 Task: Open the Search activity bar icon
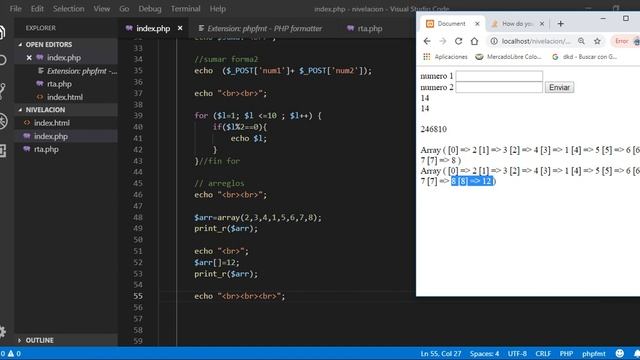[2, 60]
